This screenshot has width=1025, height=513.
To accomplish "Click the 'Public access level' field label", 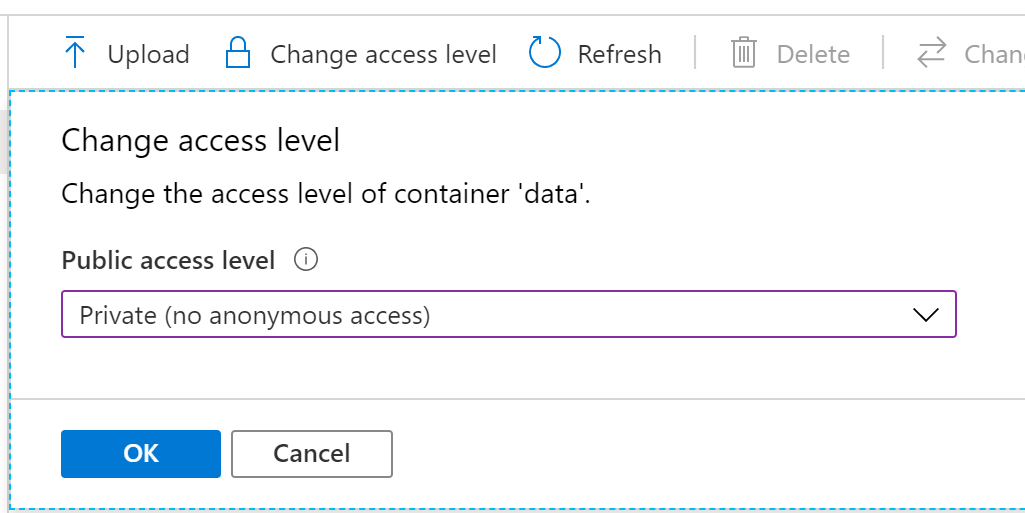I will (168, 261).
